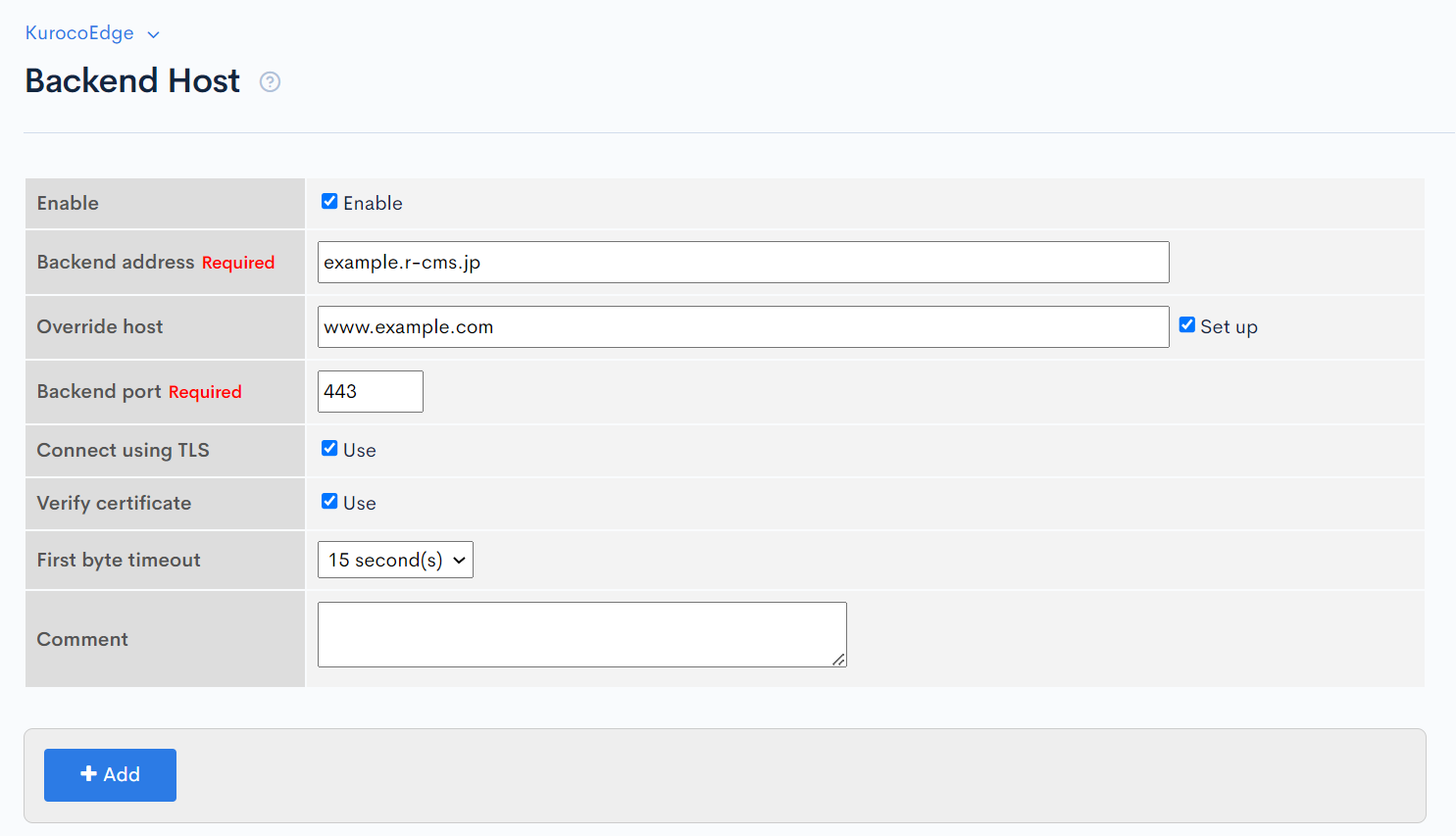Click the Backend port row label

pyautogui.click(x=98, y=391)
